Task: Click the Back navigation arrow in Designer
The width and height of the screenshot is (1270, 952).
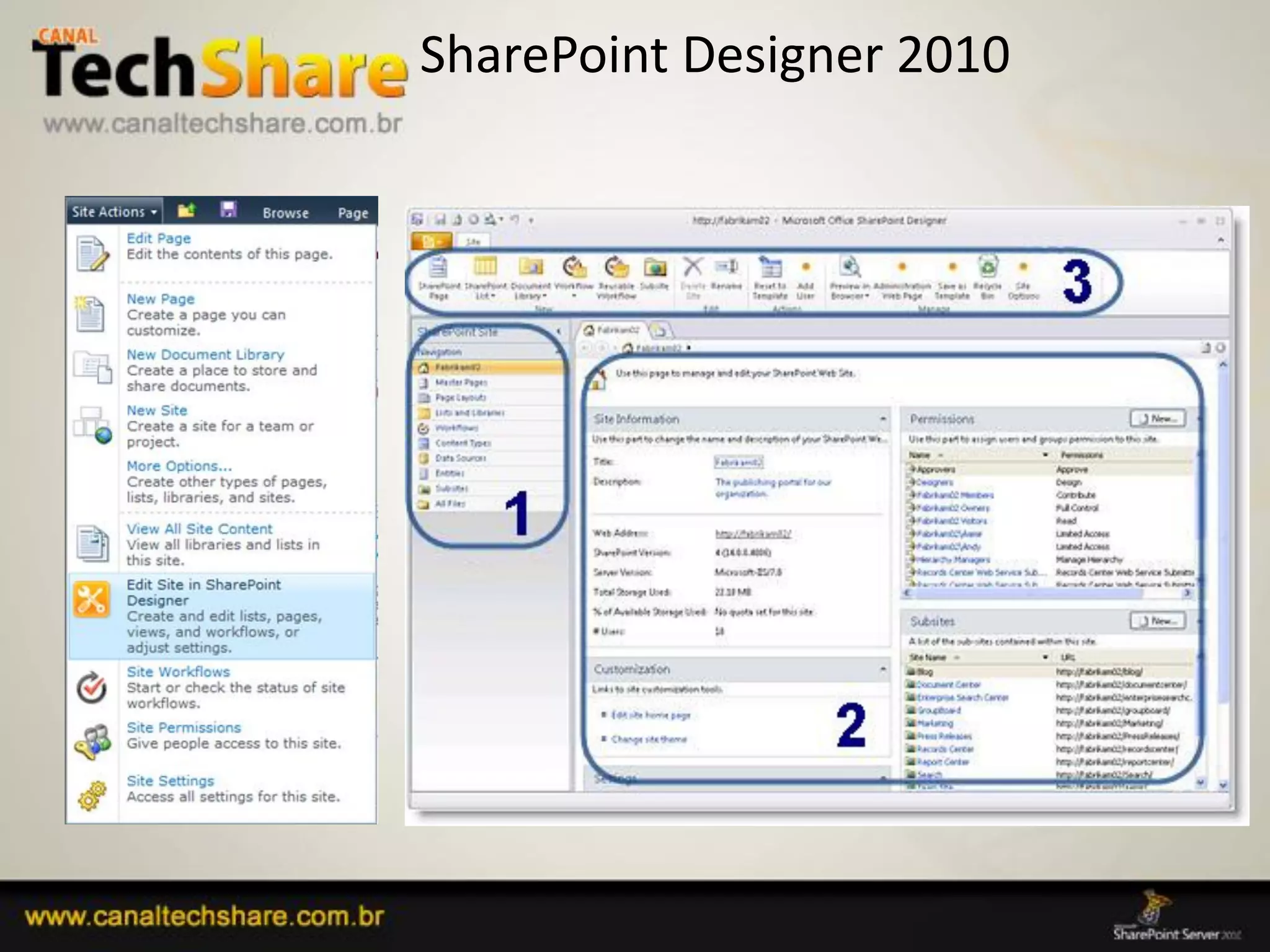Action: click(585, 348)
